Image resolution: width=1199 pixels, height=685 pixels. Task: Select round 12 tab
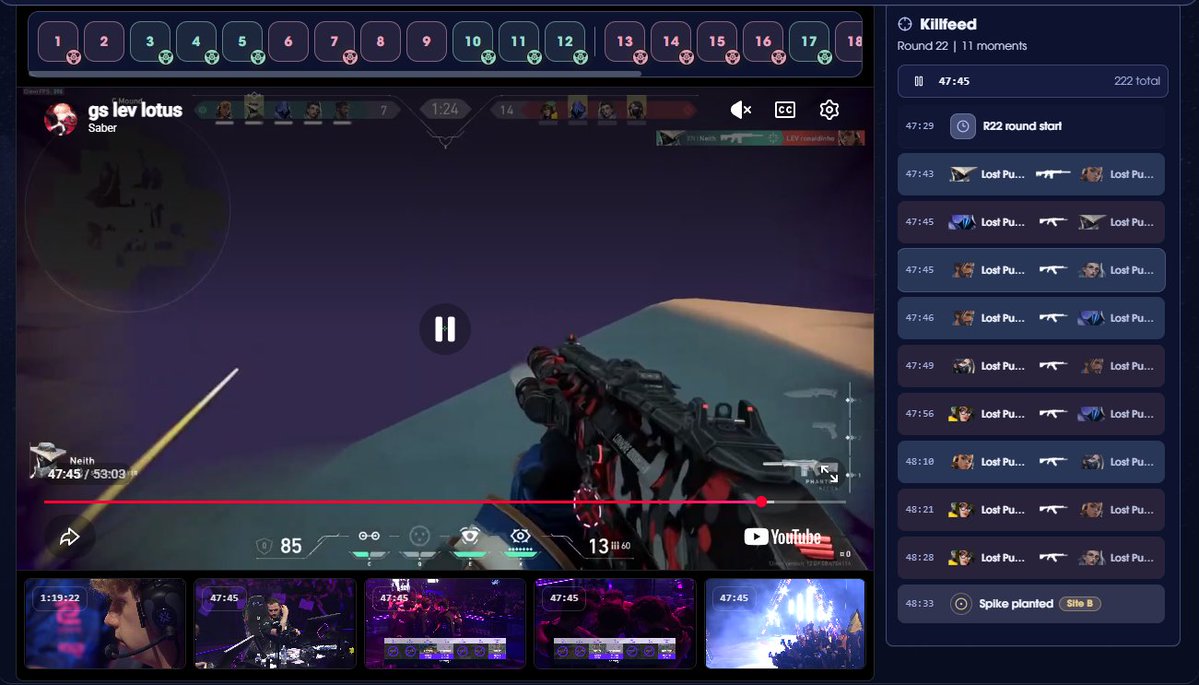(565, 41)
